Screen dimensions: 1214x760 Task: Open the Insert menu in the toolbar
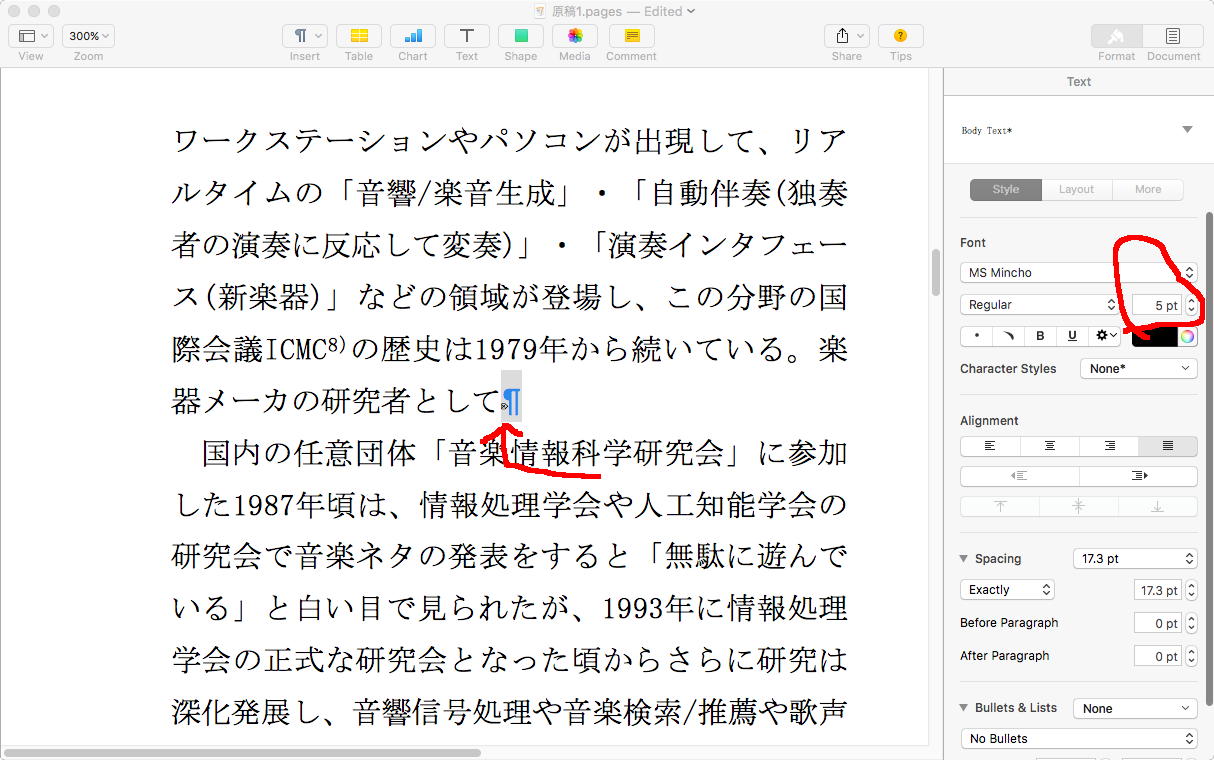tap(304, 36)
